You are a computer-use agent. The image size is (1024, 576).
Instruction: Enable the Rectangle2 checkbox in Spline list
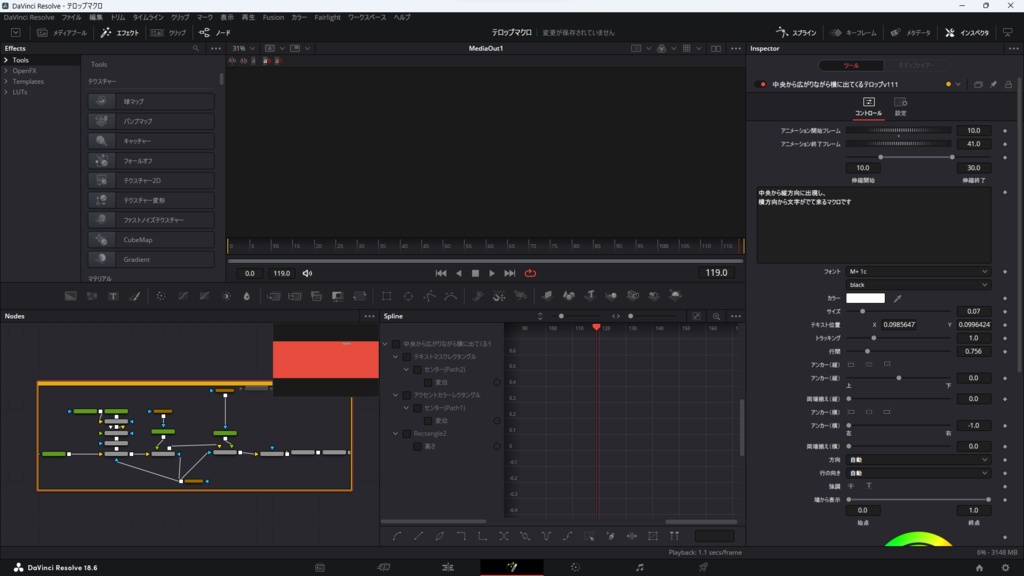[406, 434]
